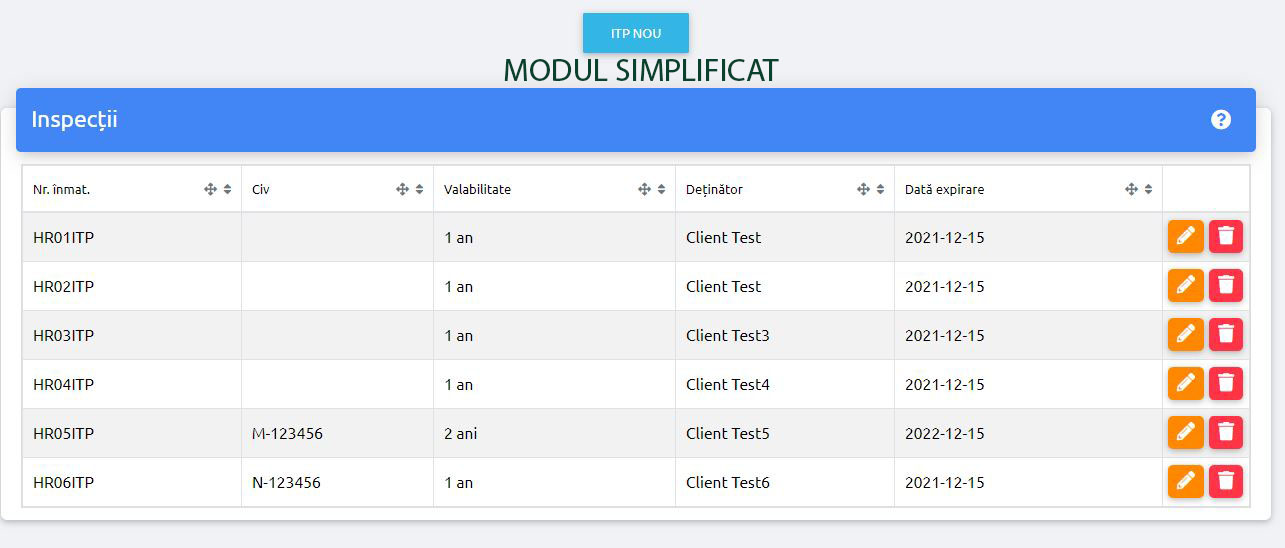Sort by Dată expirare sort arrows

[x=1149, y=189]
